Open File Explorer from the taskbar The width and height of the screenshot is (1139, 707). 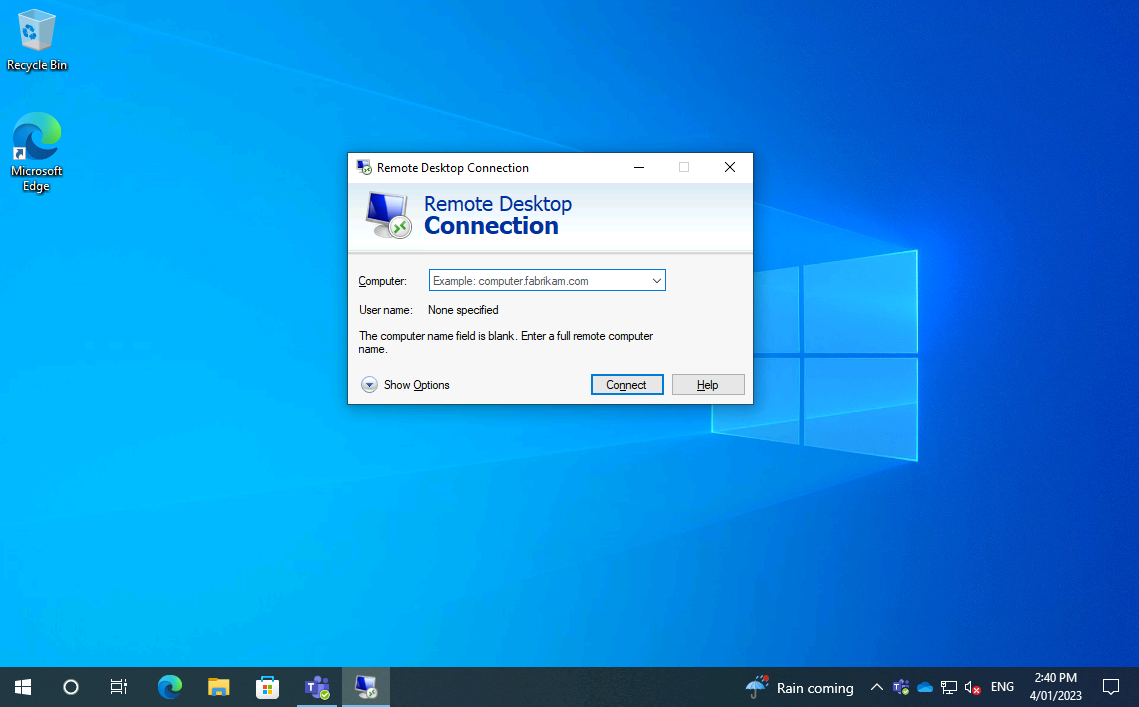pyautogui.click(x=218, y=687)
